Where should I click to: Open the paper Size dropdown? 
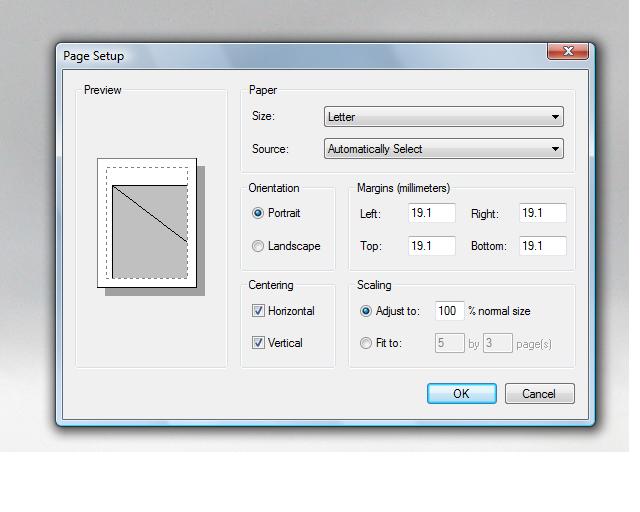click(444, 117)
